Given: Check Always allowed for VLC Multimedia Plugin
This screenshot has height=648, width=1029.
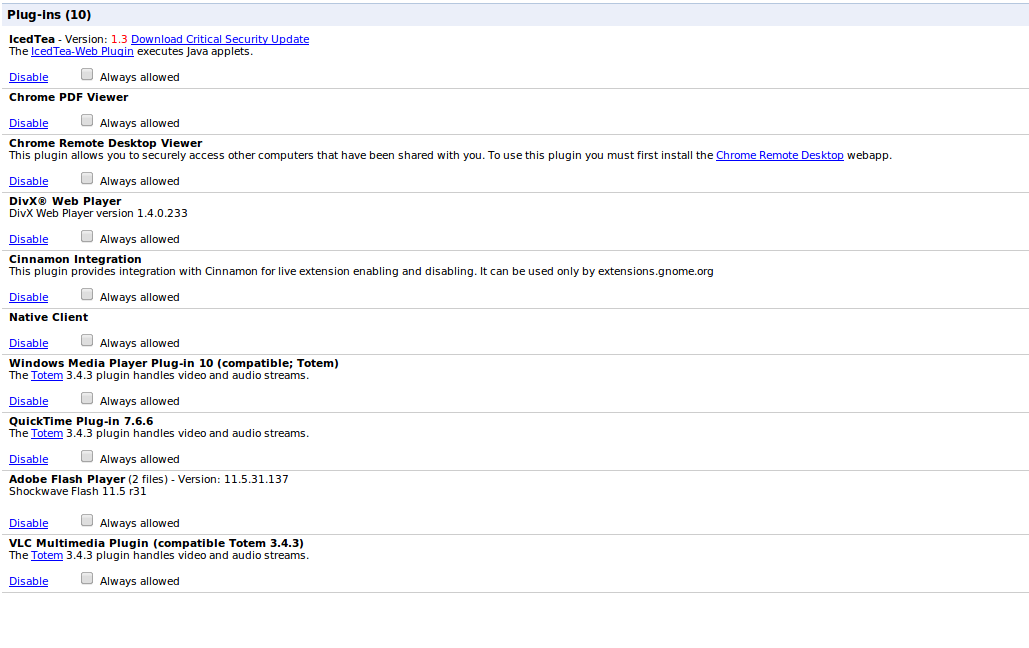Looking at the screenshot, I should (x=87, y=578).
